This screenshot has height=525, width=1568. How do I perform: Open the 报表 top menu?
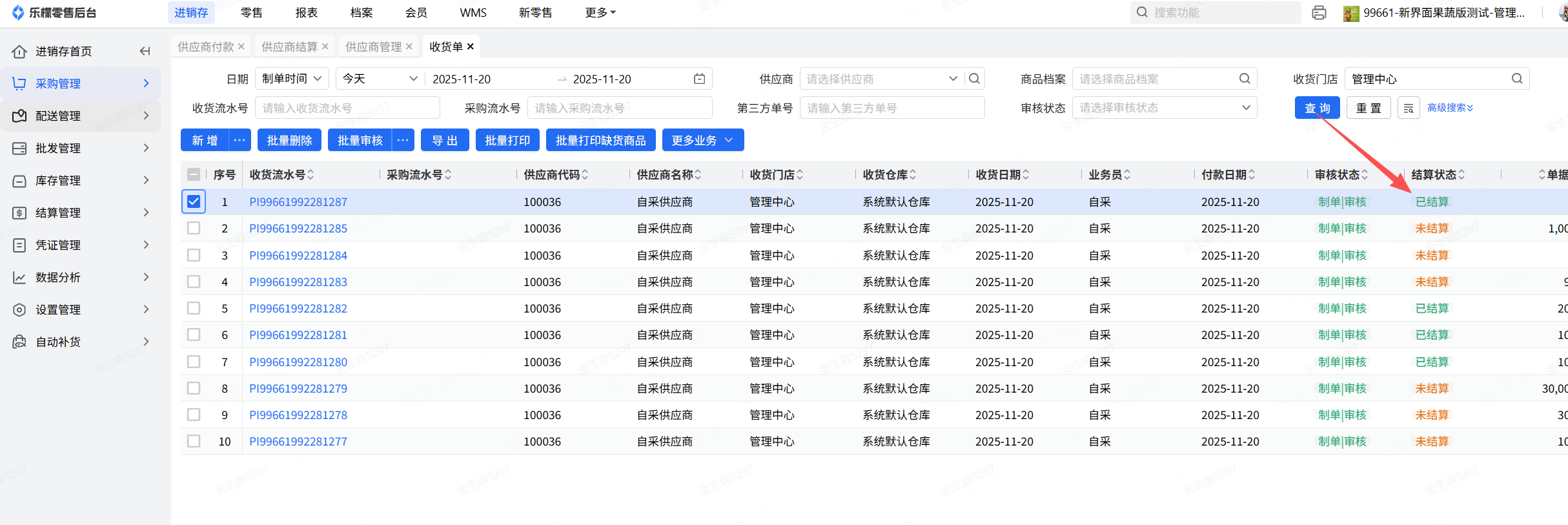[307, 13]
